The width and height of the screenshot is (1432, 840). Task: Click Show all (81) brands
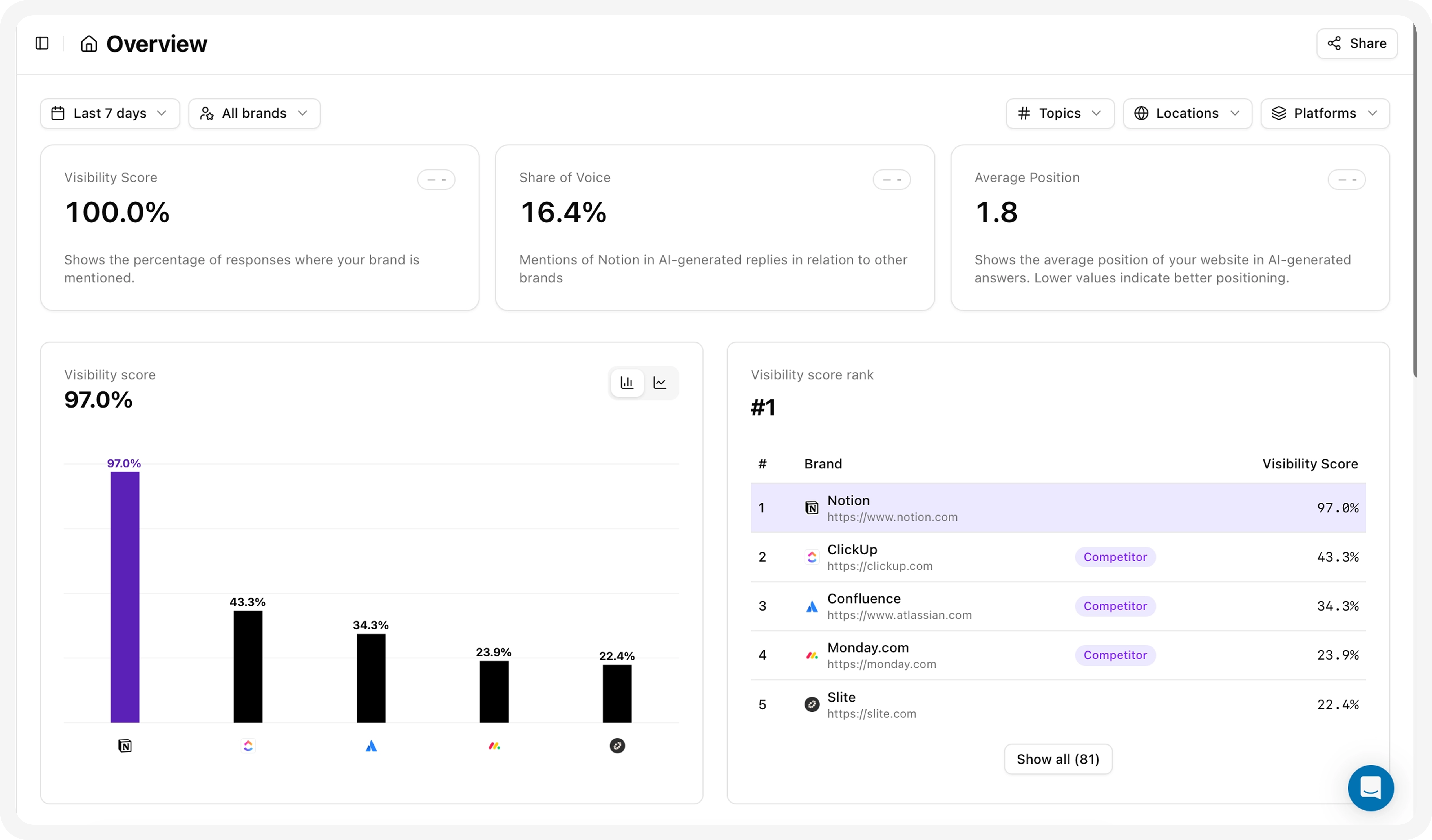coord(1058,759)
